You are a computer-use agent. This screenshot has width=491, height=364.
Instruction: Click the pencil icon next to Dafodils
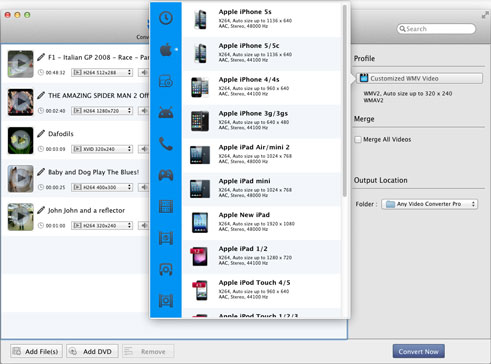41,134
